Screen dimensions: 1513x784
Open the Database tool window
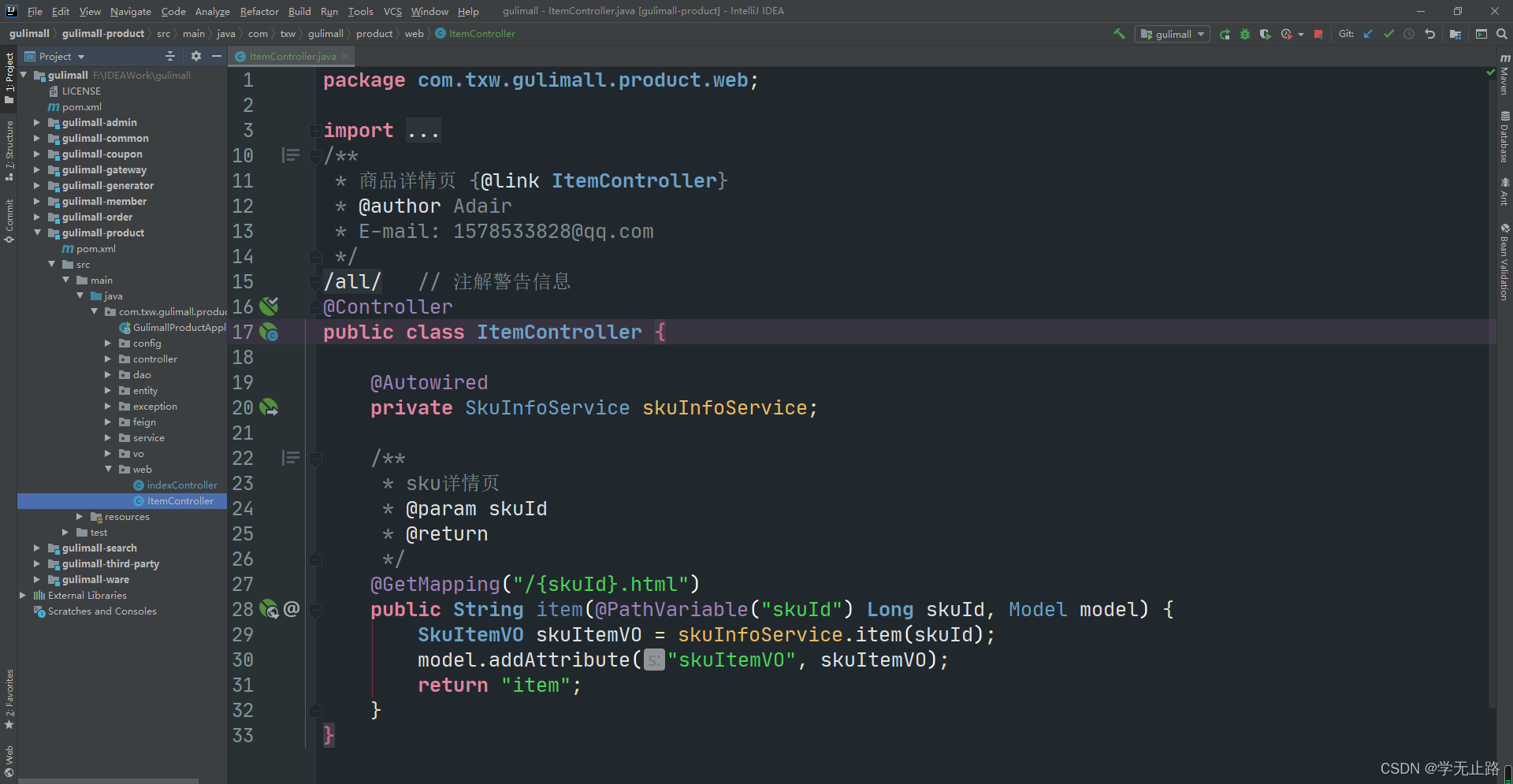(1504, 137)
